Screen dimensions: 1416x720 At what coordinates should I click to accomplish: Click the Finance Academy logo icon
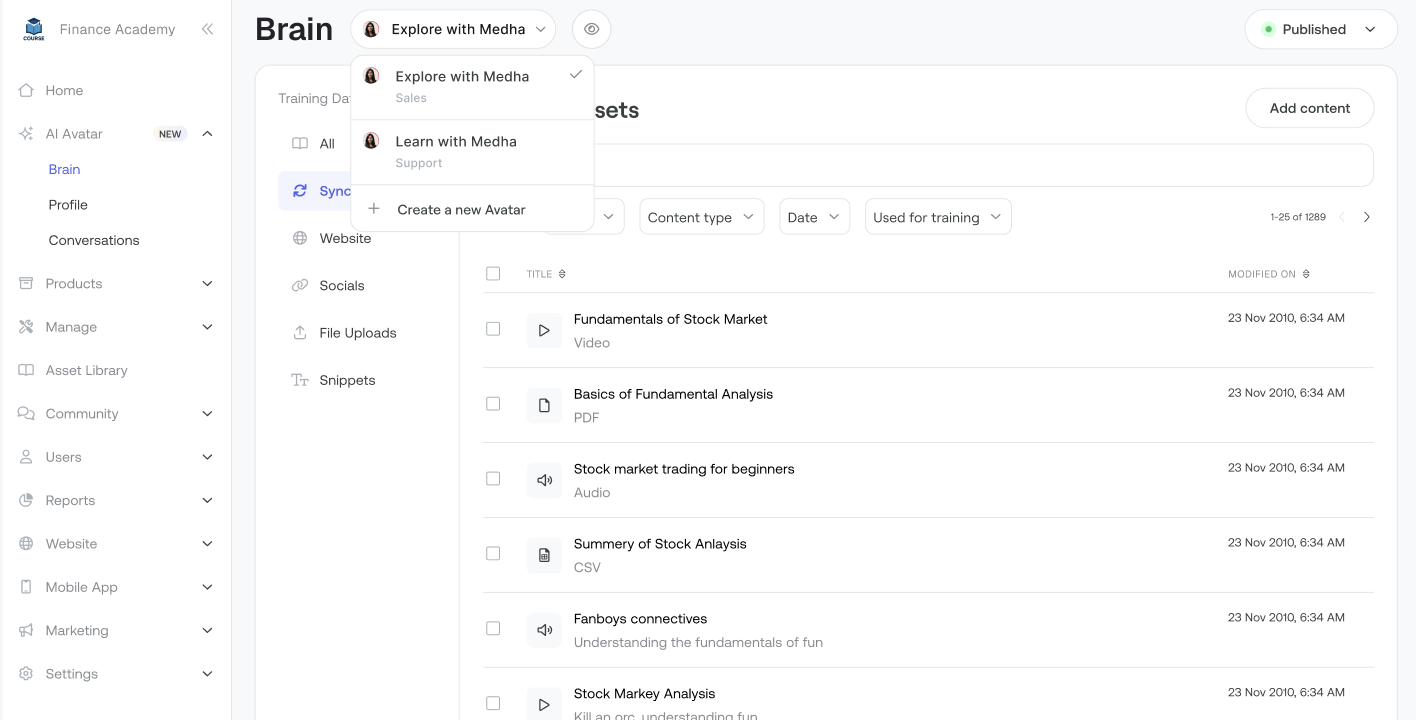[34, 29]
